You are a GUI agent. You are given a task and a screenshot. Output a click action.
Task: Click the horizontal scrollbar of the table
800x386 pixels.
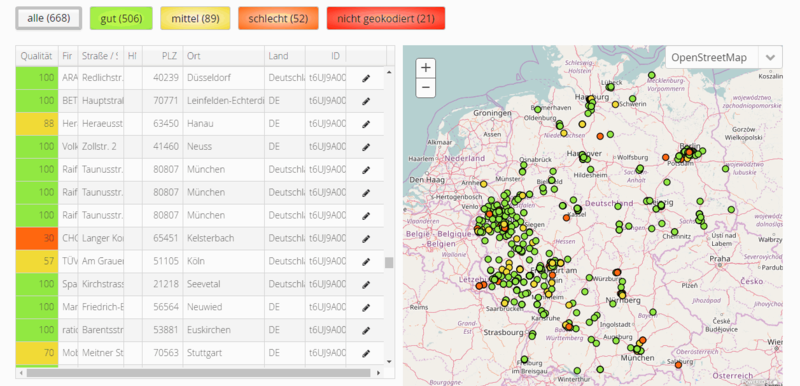point(198,373)
